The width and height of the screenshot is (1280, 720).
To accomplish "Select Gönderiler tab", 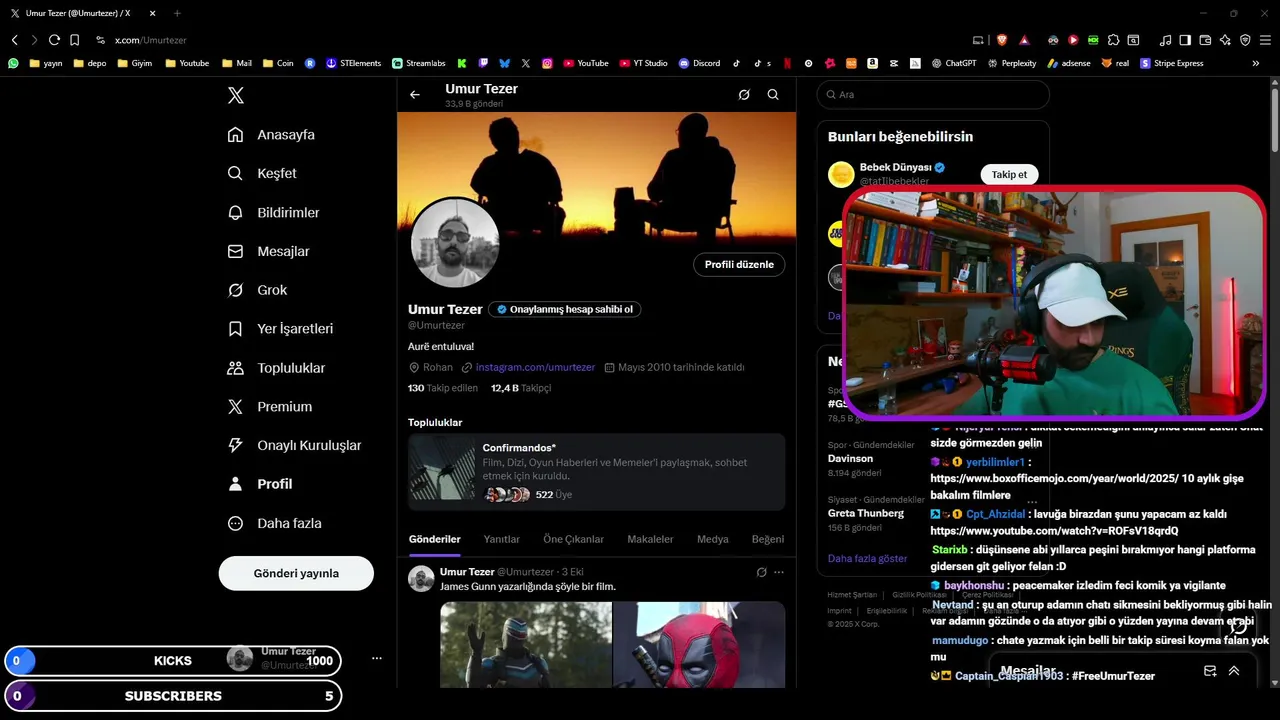I will [x=434, y=539].
